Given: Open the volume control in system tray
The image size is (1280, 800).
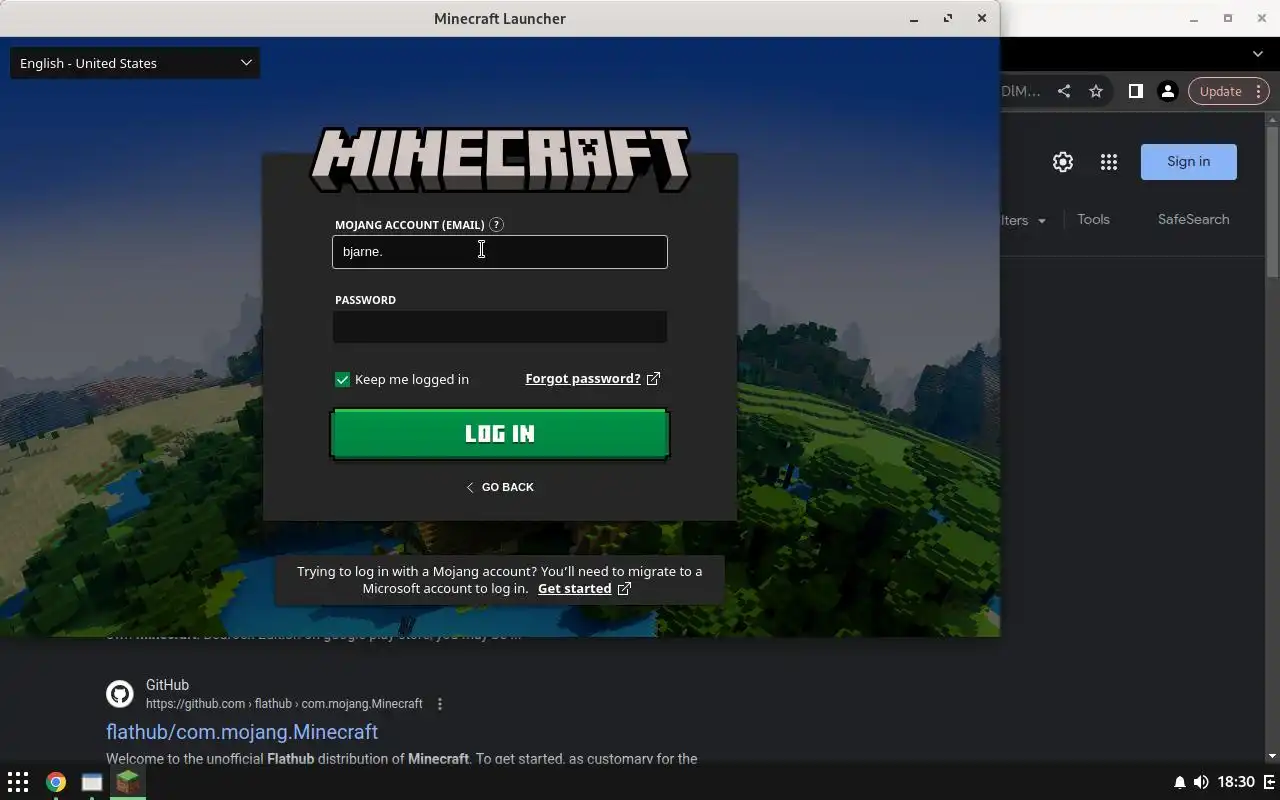Looking at the screenshot, I should pyautogui.click(x=1201, y=782).
